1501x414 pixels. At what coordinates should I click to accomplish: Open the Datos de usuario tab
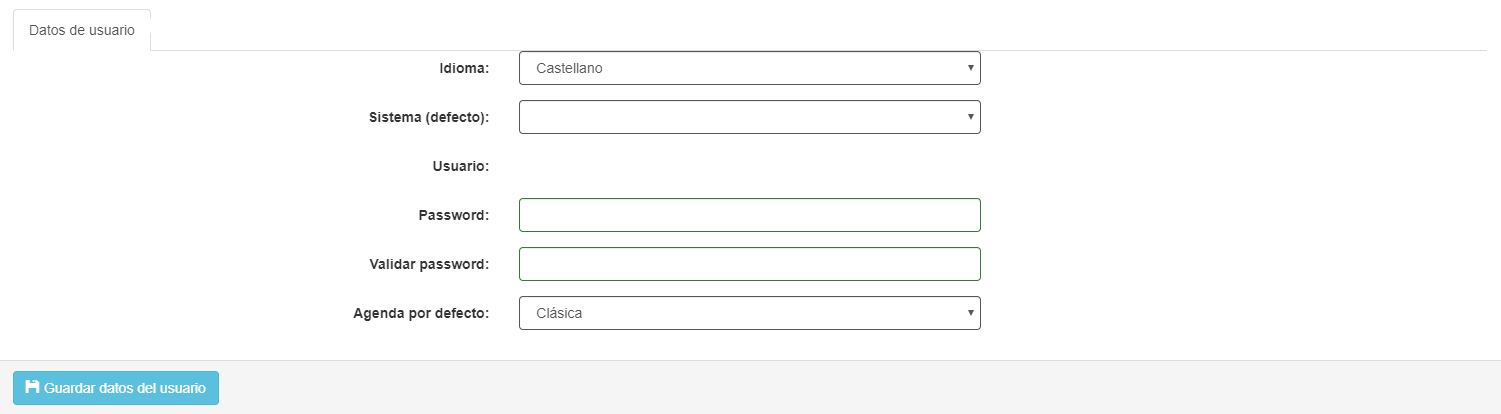[82, 30]
